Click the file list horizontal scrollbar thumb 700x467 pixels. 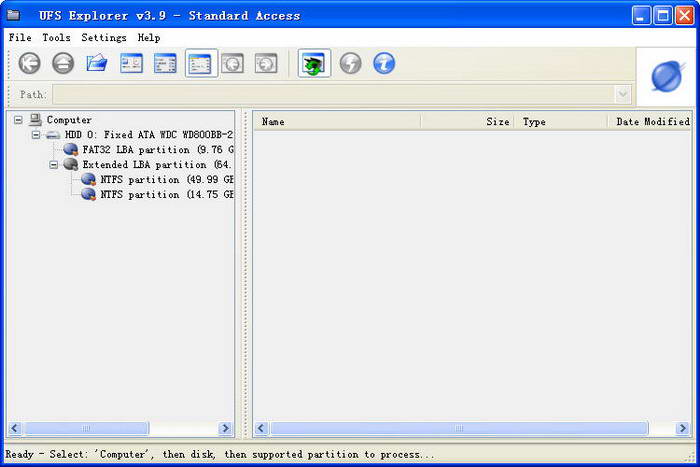tap(459, 428)
